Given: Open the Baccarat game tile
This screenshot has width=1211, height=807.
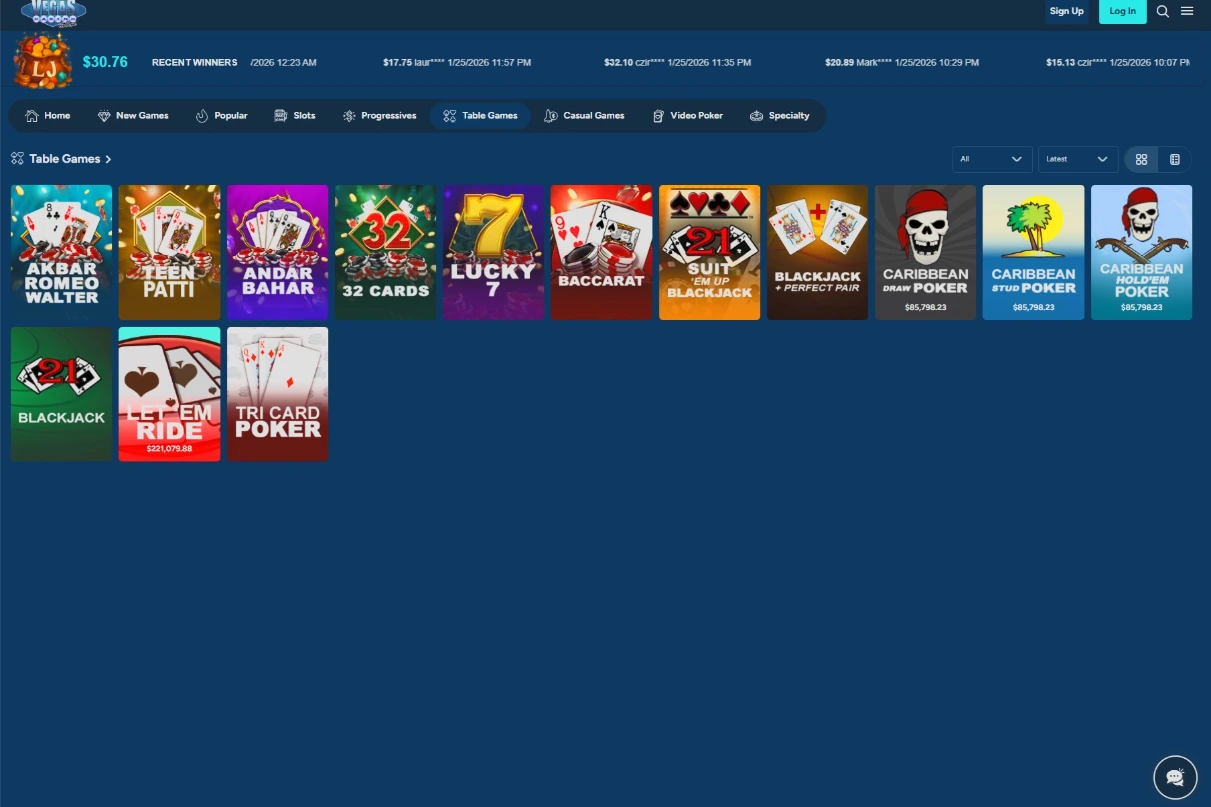Looking at the screenshot, I should pos(601,252).
